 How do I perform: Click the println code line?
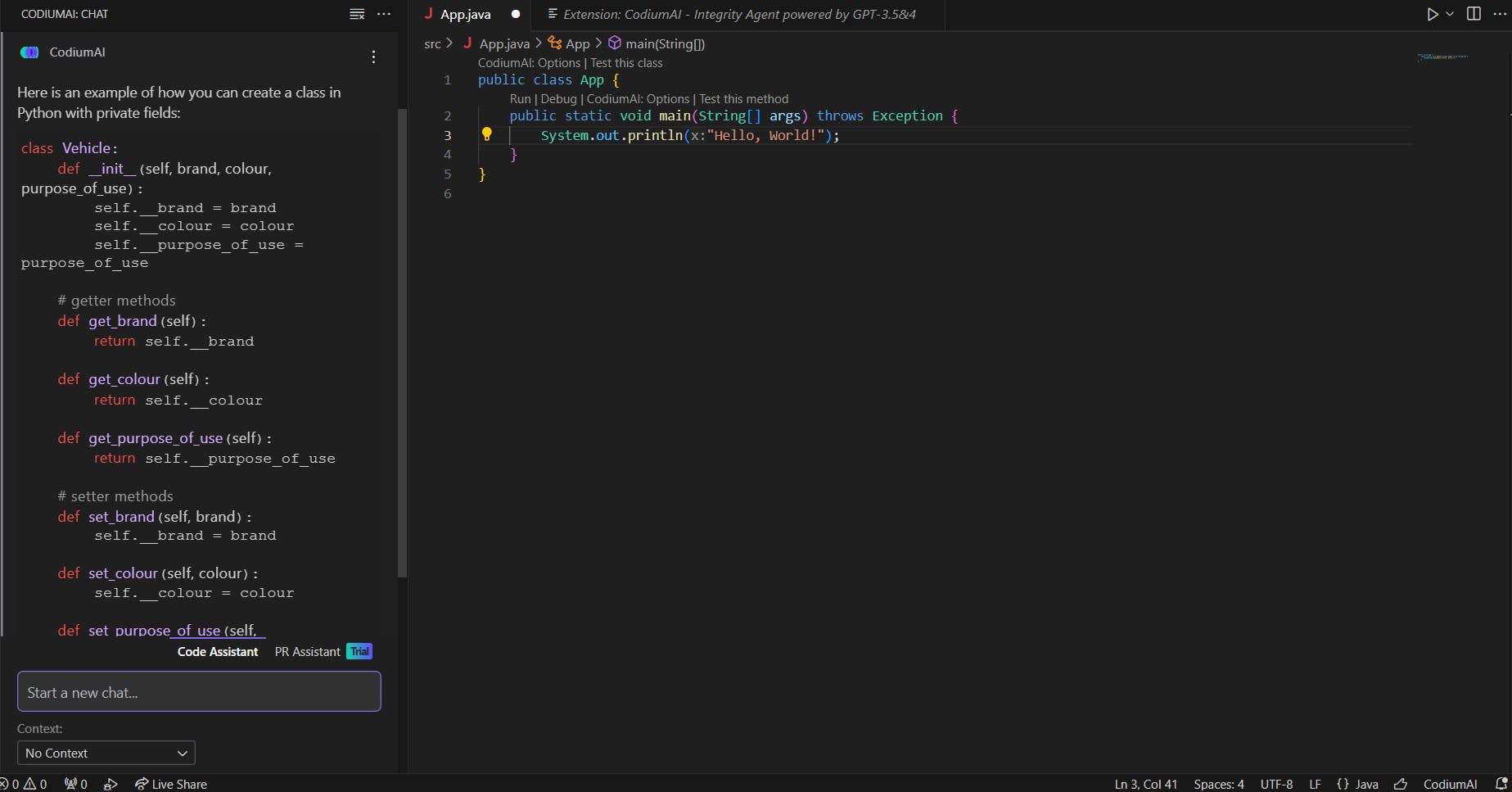point(690,135)
